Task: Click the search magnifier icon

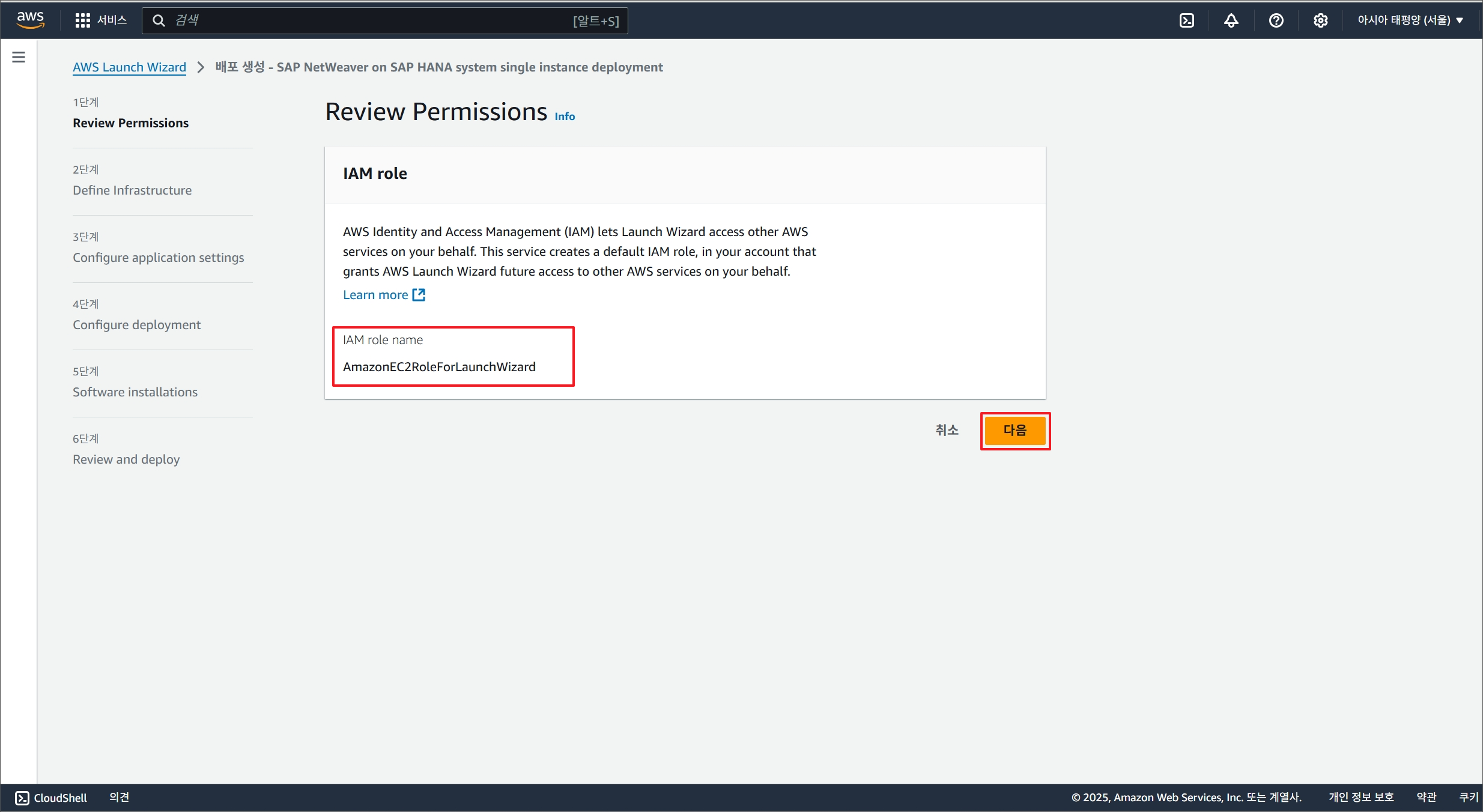Action: click(159, 20)
